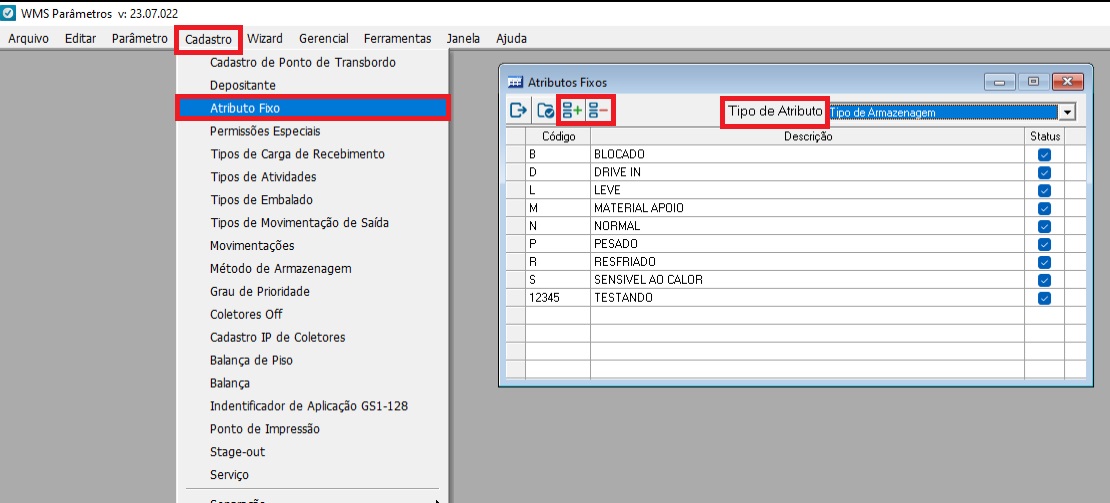Open the Gerencial menu
Viewport: 1110px width, 503px height.
pos(324,38)
